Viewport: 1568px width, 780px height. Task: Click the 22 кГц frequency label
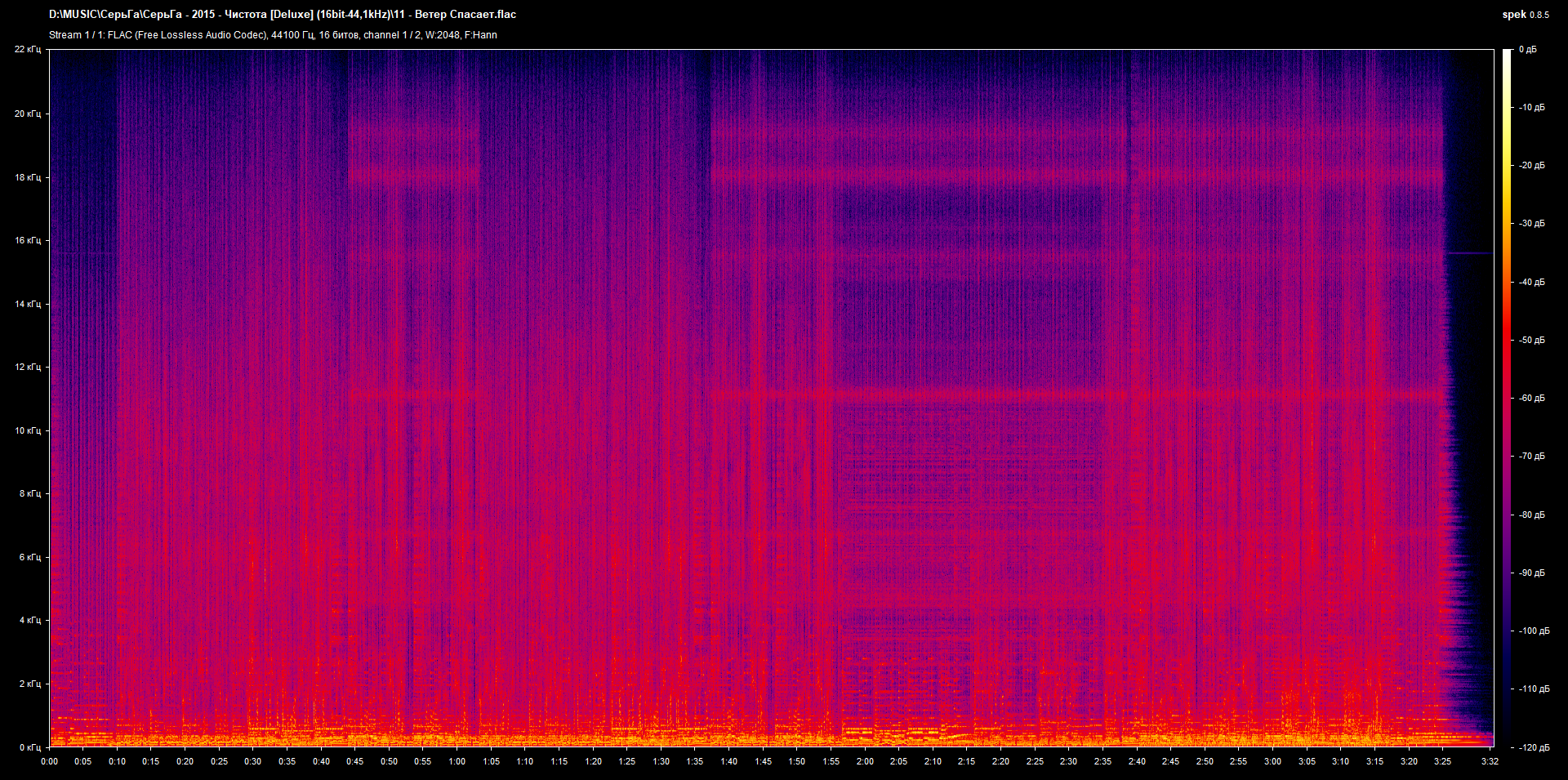(x=27, y=50)
